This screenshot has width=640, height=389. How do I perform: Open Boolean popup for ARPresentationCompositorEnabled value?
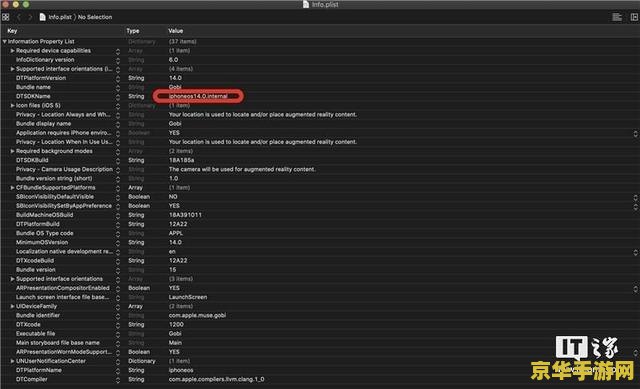635,288
